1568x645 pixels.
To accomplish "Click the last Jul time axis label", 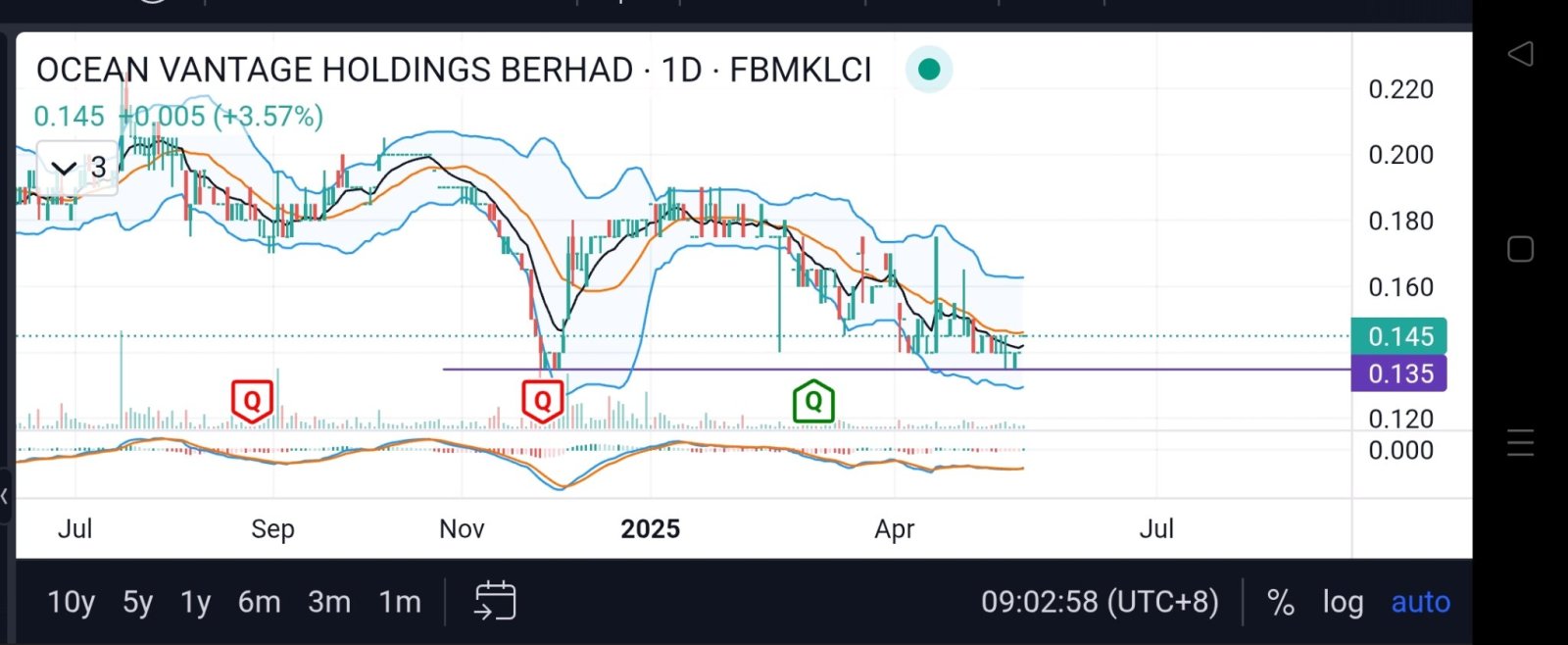I will tap(1156, 529).
